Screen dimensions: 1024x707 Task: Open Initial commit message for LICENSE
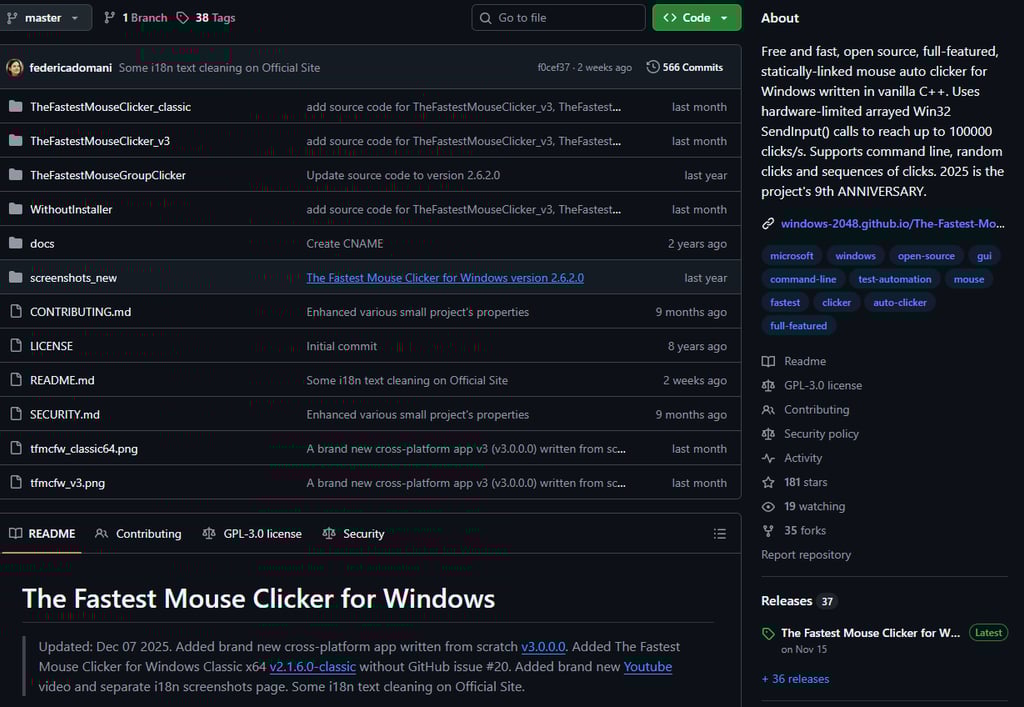pos(342,346)
